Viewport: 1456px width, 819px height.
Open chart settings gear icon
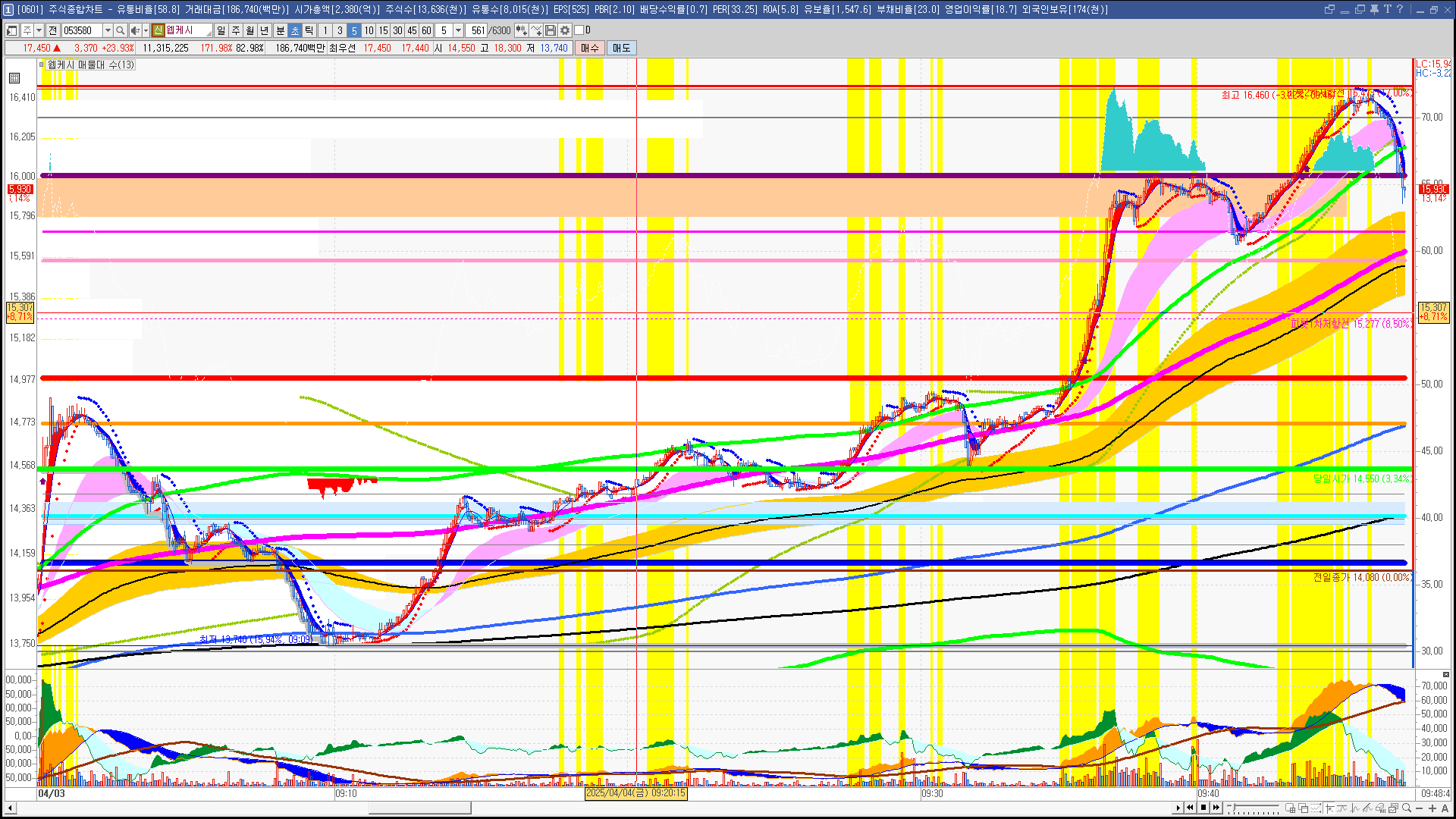[565, 30]
